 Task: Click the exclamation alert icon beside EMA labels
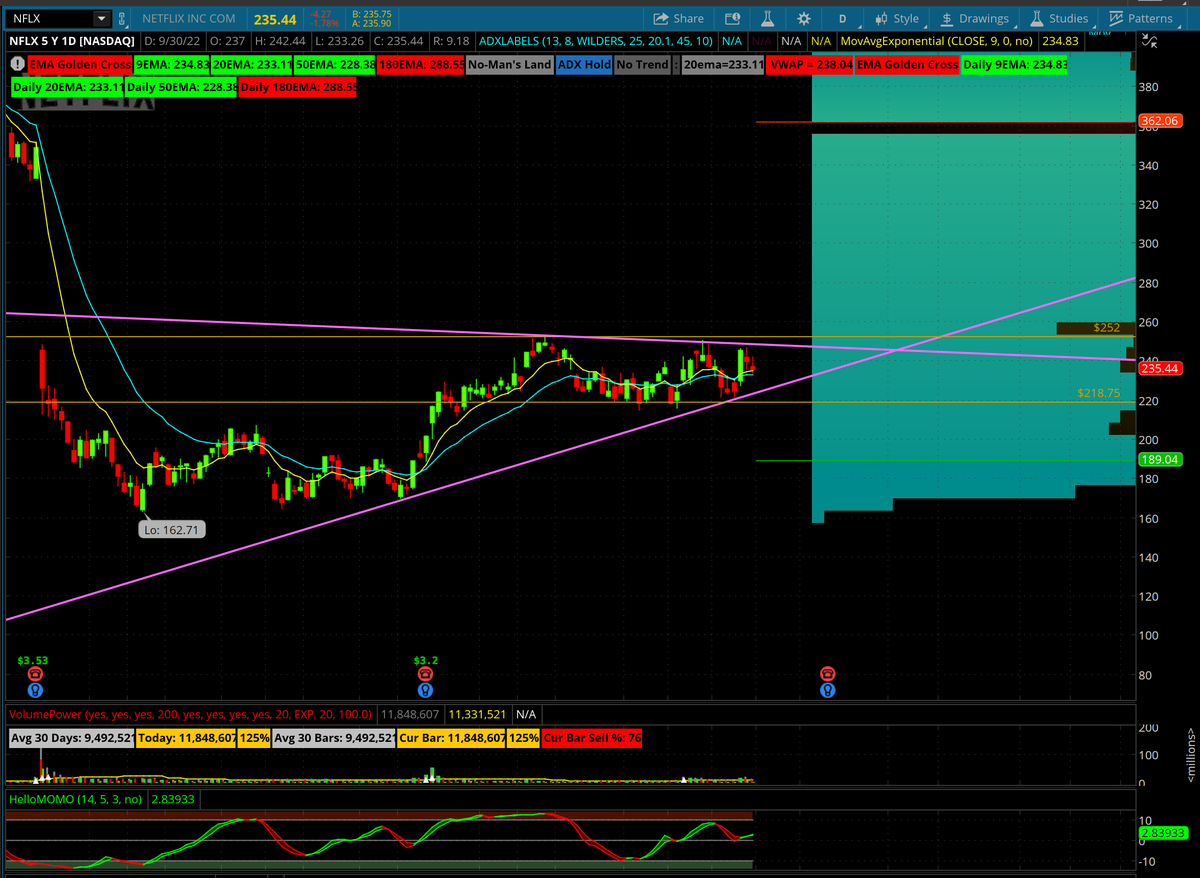[17, 64]
